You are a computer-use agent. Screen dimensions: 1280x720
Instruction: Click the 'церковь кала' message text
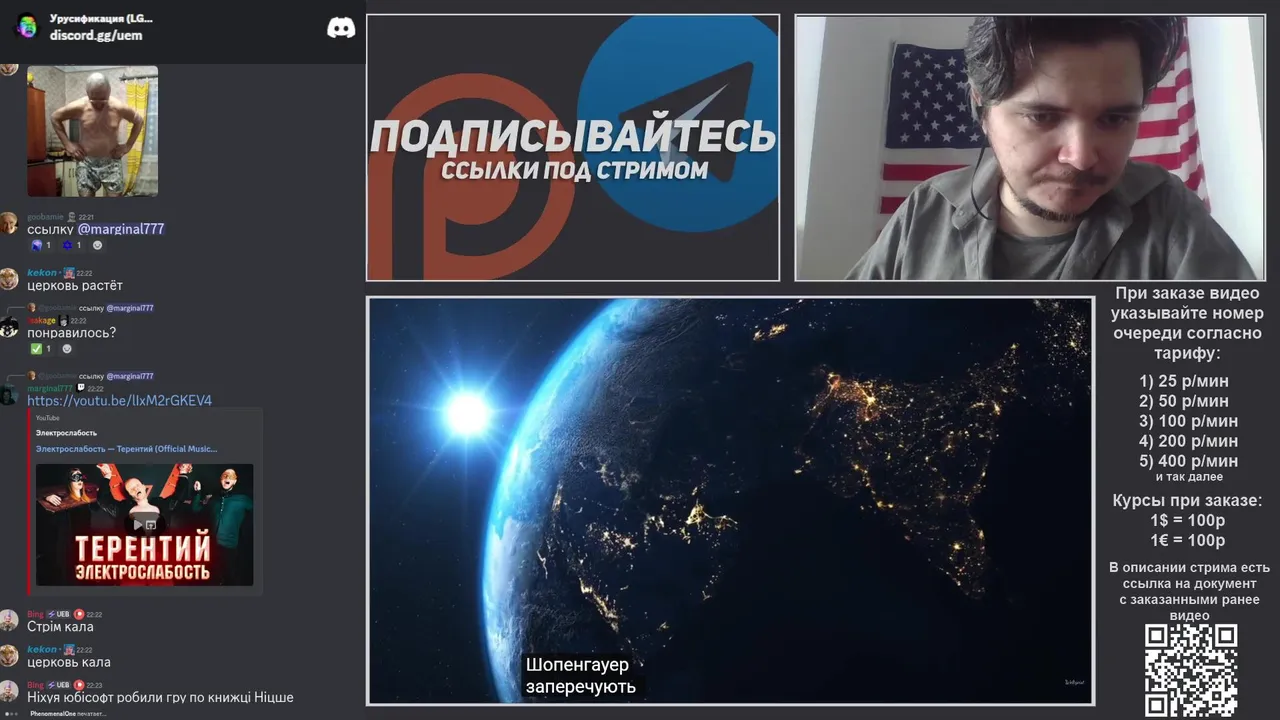(x=69, y=662)
